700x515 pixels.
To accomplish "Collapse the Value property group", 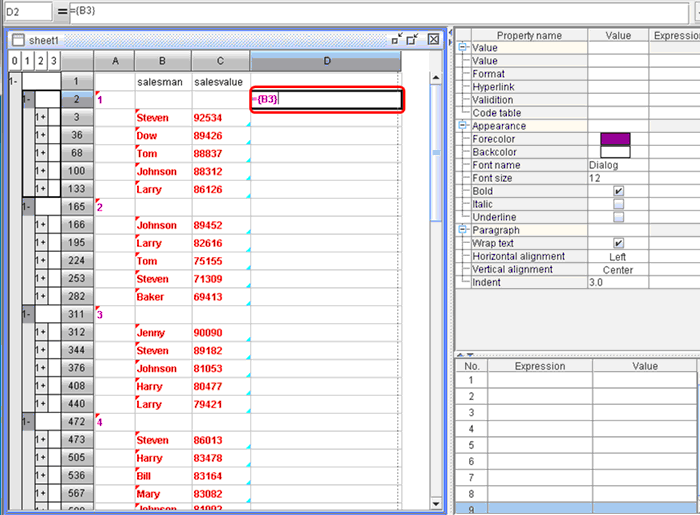I will tap(462, 47).
